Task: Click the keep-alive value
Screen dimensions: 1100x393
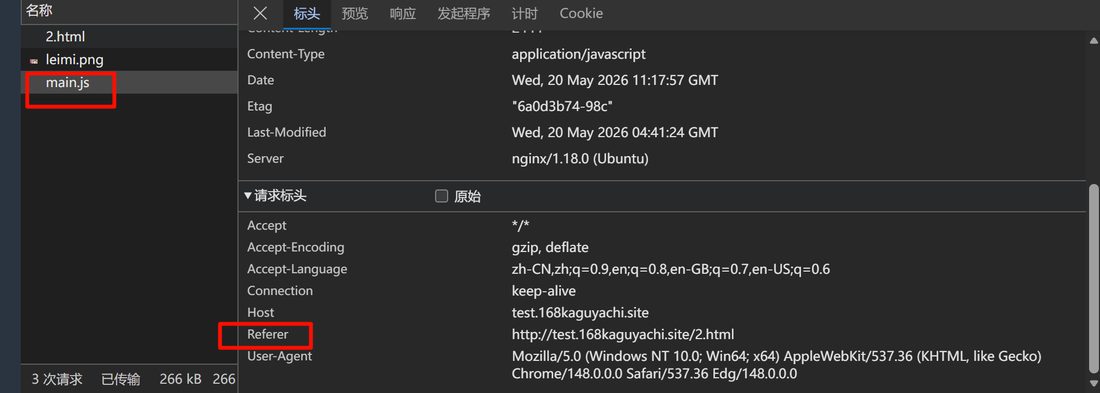Action: (544, 291)
